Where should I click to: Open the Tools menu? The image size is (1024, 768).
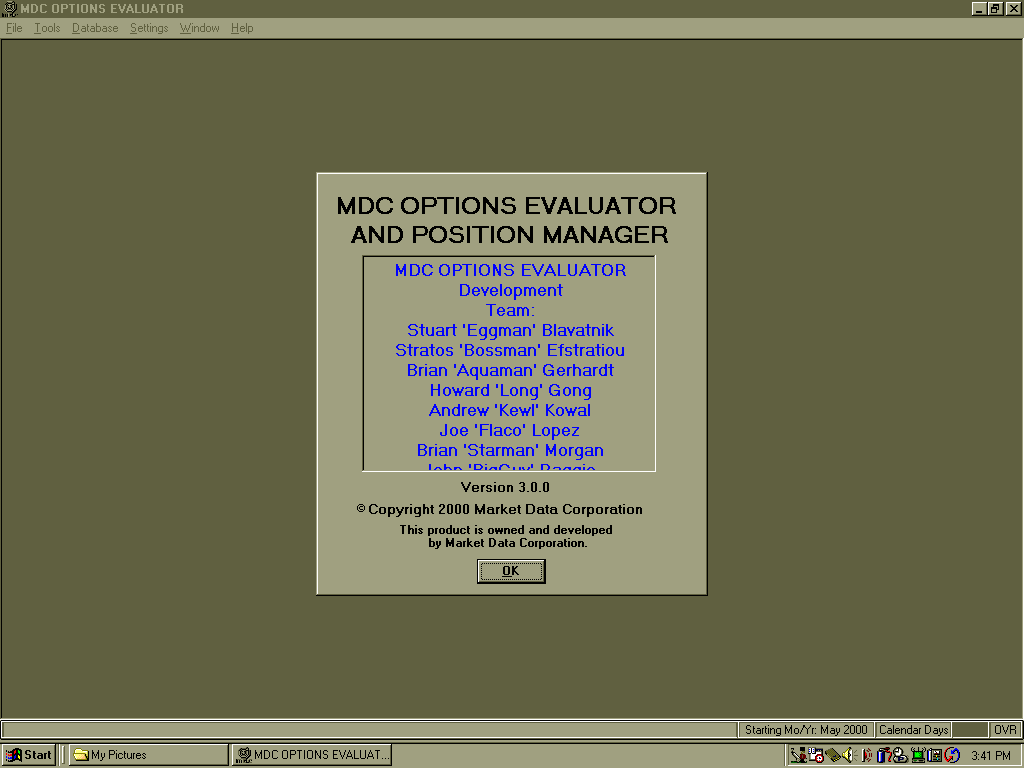[47, 28]
